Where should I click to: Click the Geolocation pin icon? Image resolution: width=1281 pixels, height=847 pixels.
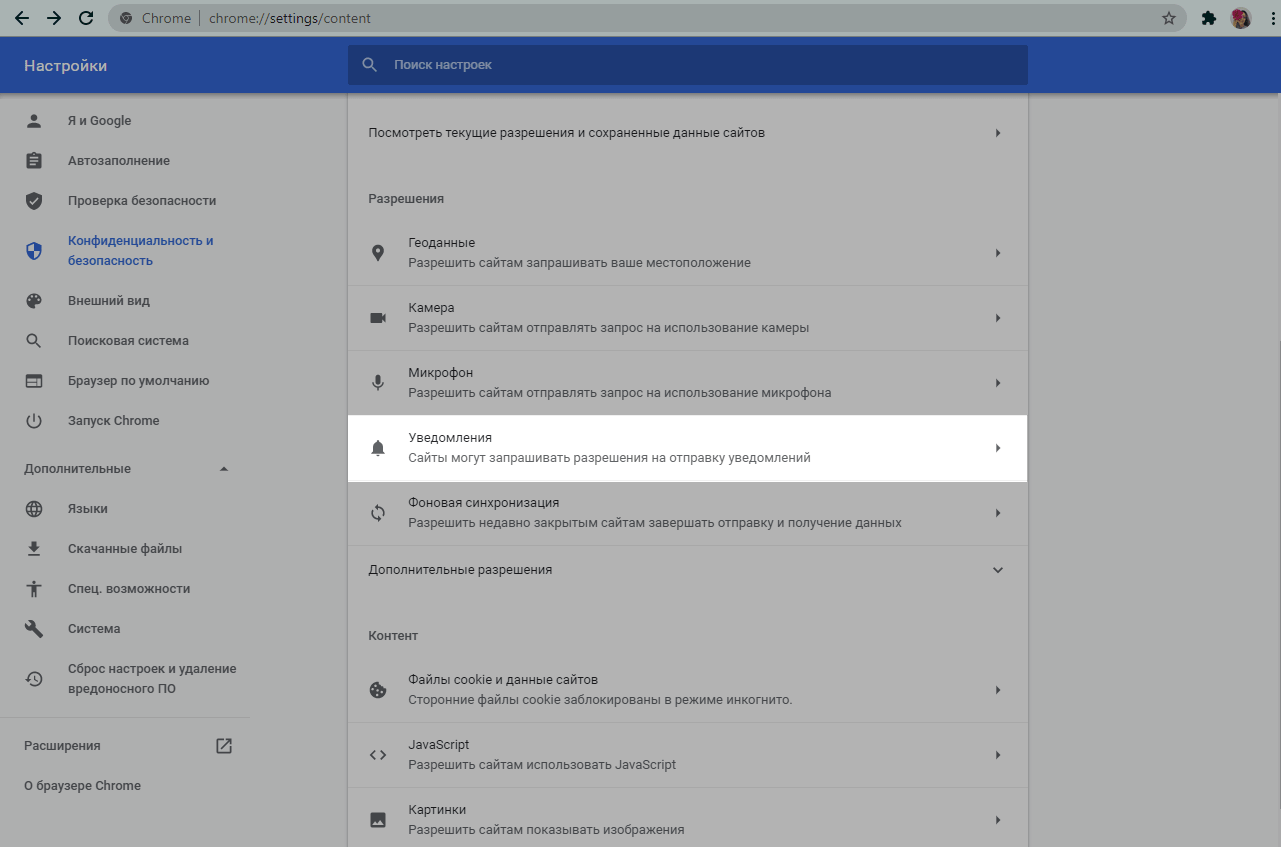click(x=378, y=253)
